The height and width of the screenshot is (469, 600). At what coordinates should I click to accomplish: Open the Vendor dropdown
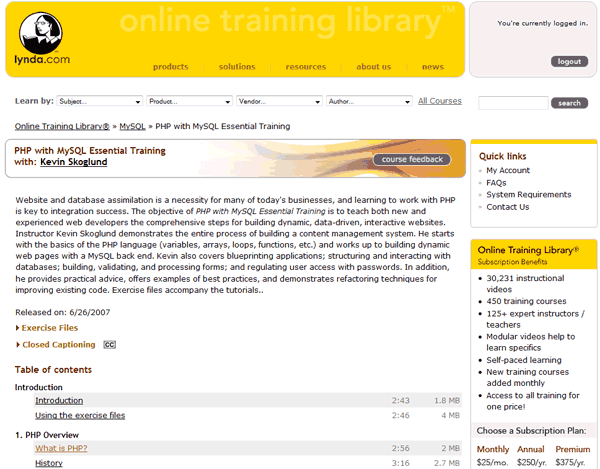[279, 101]
